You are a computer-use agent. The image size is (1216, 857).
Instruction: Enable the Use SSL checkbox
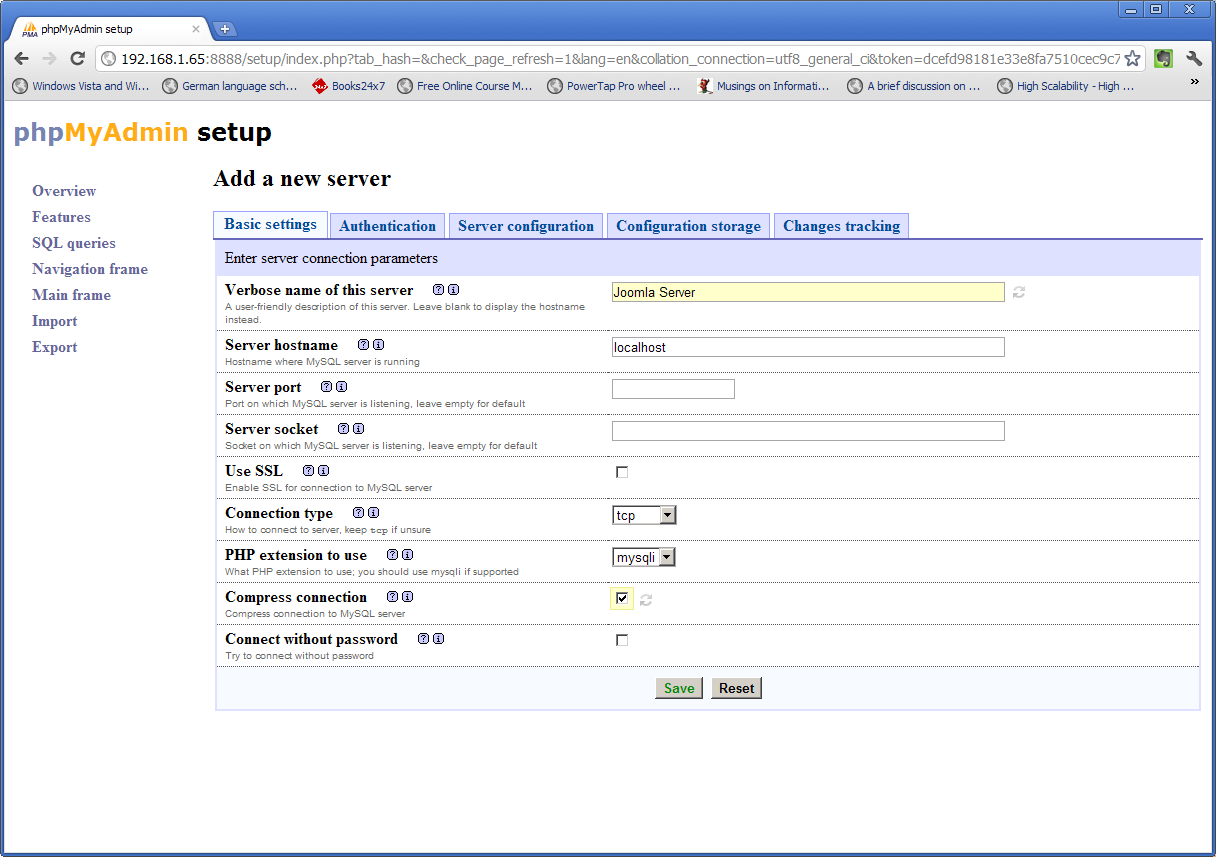pyautogui.click(x=622, y=472)
